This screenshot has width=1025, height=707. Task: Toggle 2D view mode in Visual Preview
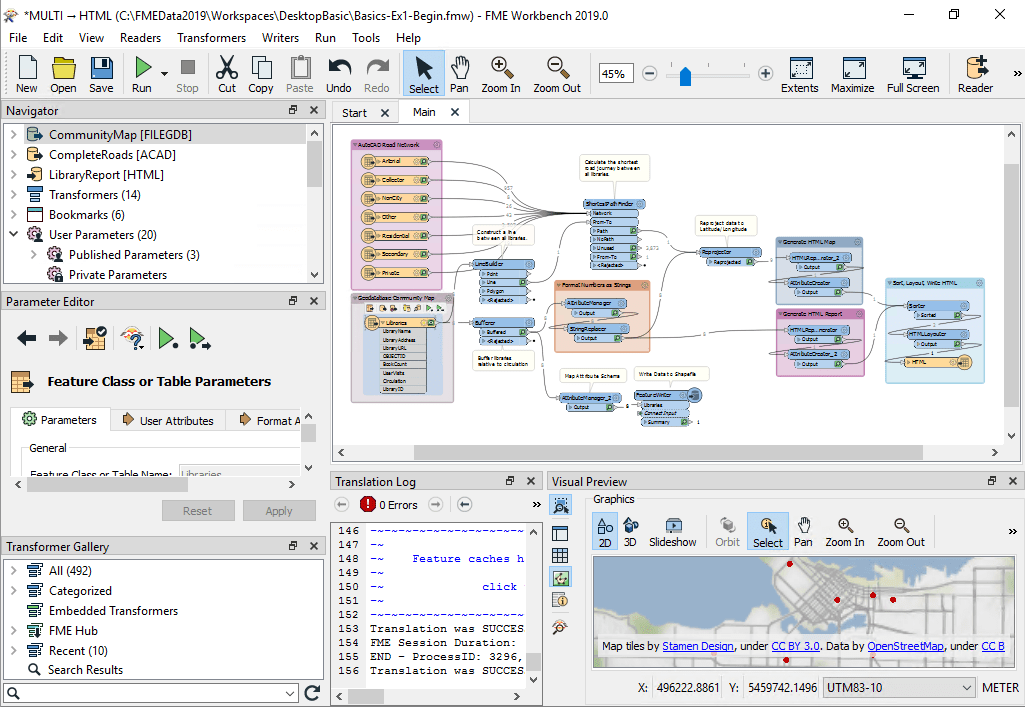(606, 531)
